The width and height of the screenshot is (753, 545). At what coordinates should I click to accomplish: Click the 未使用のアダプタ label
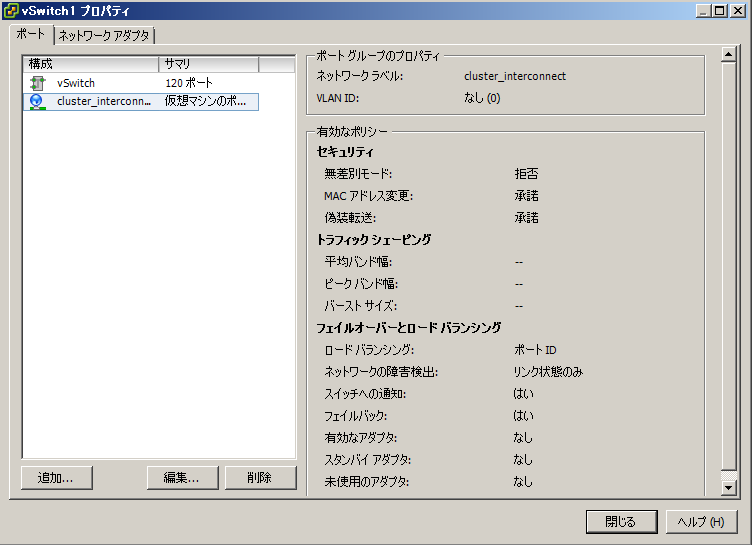(366, 482)
